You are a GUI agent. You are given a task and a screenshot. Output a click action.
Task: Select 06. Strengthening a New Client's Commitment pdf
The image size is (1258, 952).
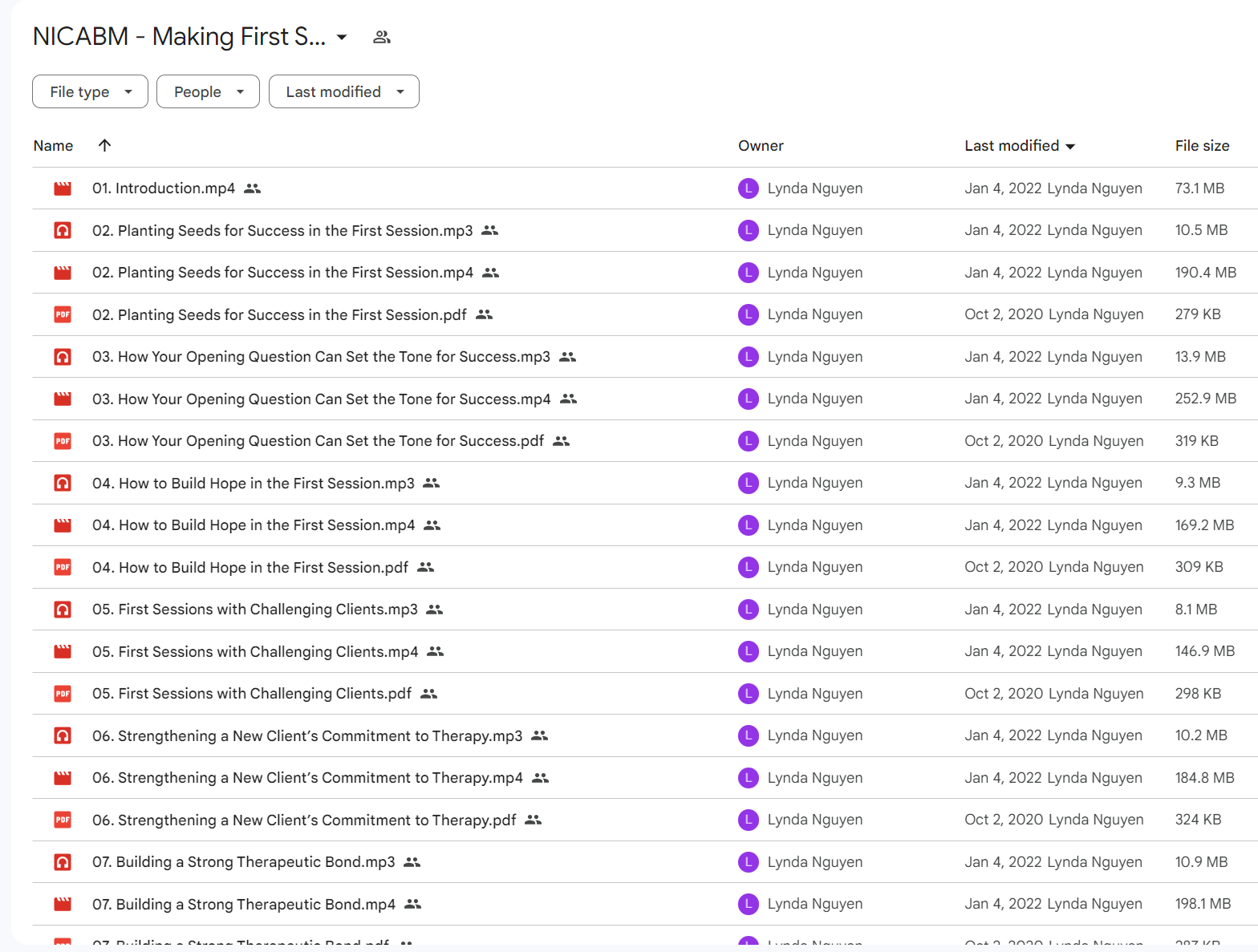point(304,820)
